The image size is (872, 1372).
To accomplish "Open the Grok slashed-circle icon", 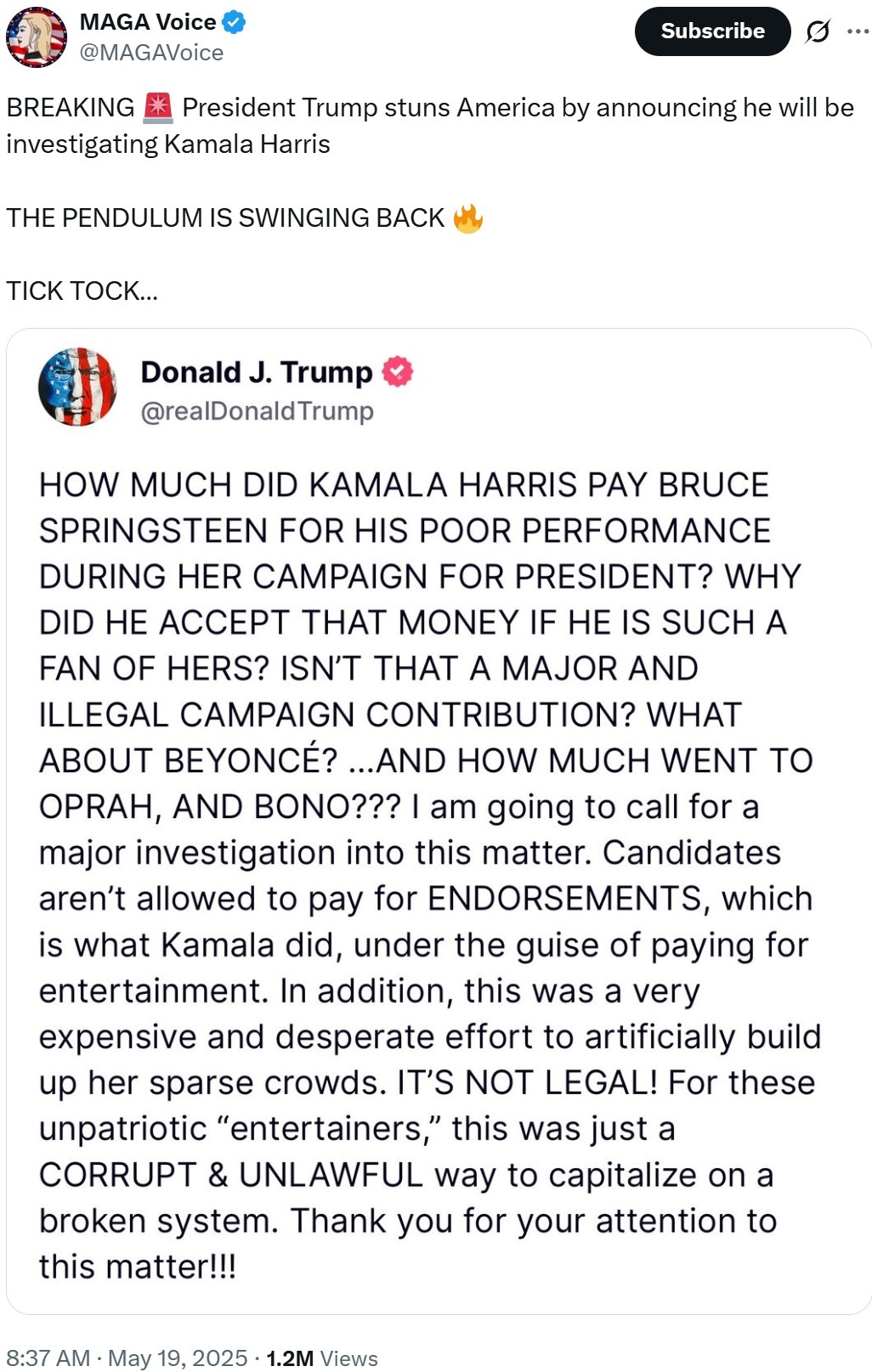I will tap(818, 31).
